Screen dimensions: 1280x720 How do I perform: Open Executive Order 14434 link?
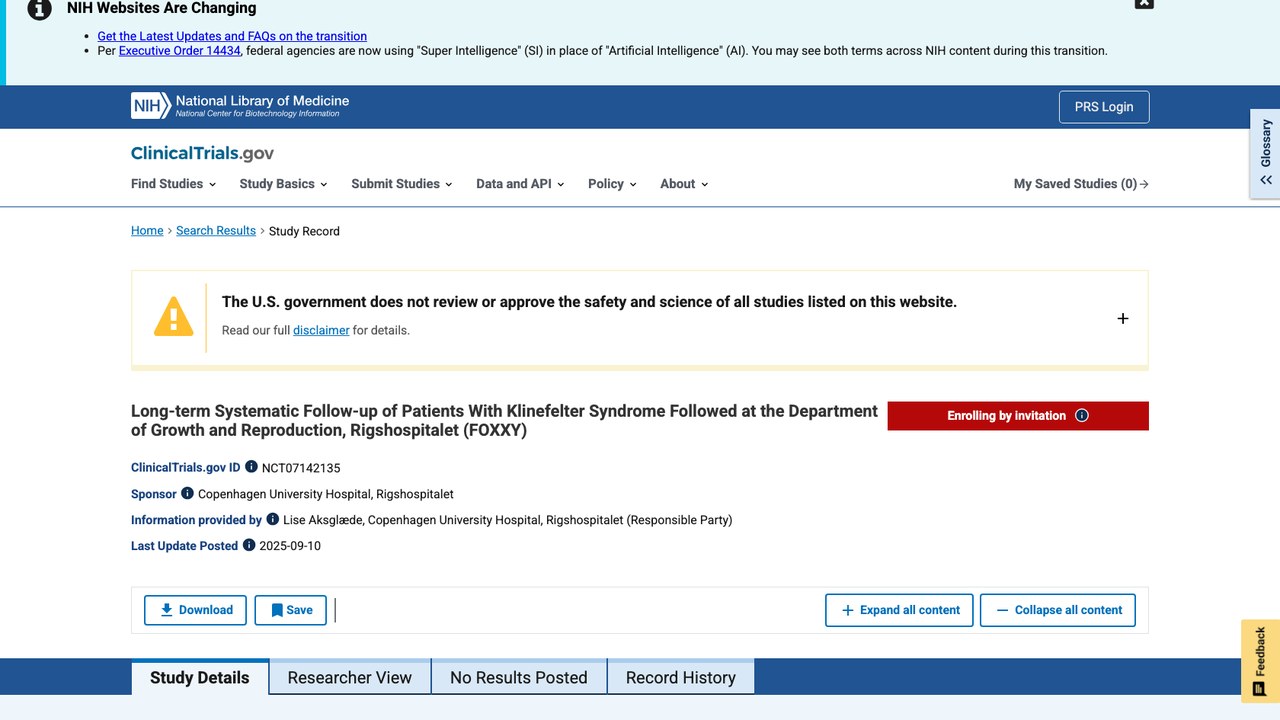point(180,51)
